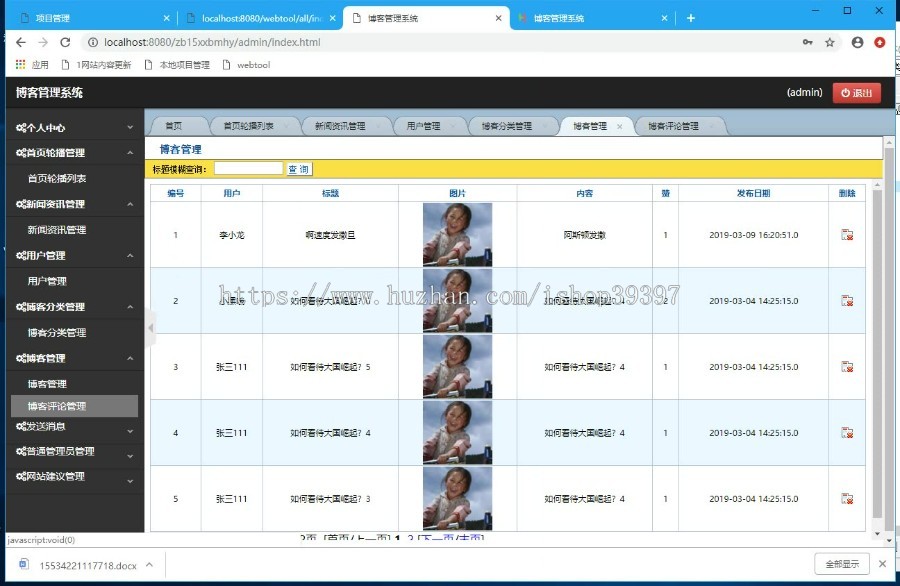The width and height of the screenshot is (900, 586).
Task: Open blog image thumbnail in row 1
Action: (457, 235)
